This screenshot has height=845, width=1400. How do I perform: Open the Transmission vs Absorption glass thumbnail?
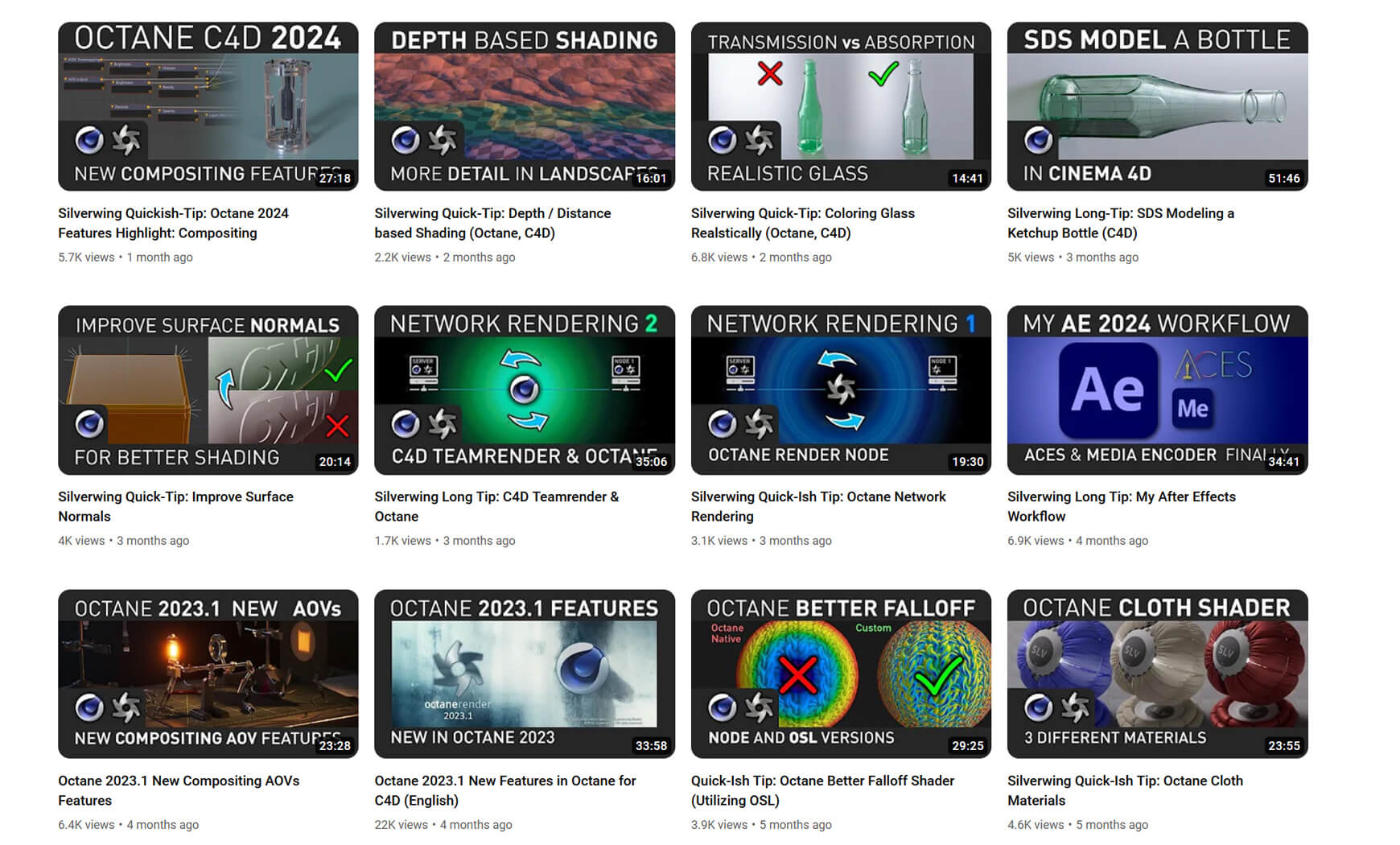click(x=841, y=106)
